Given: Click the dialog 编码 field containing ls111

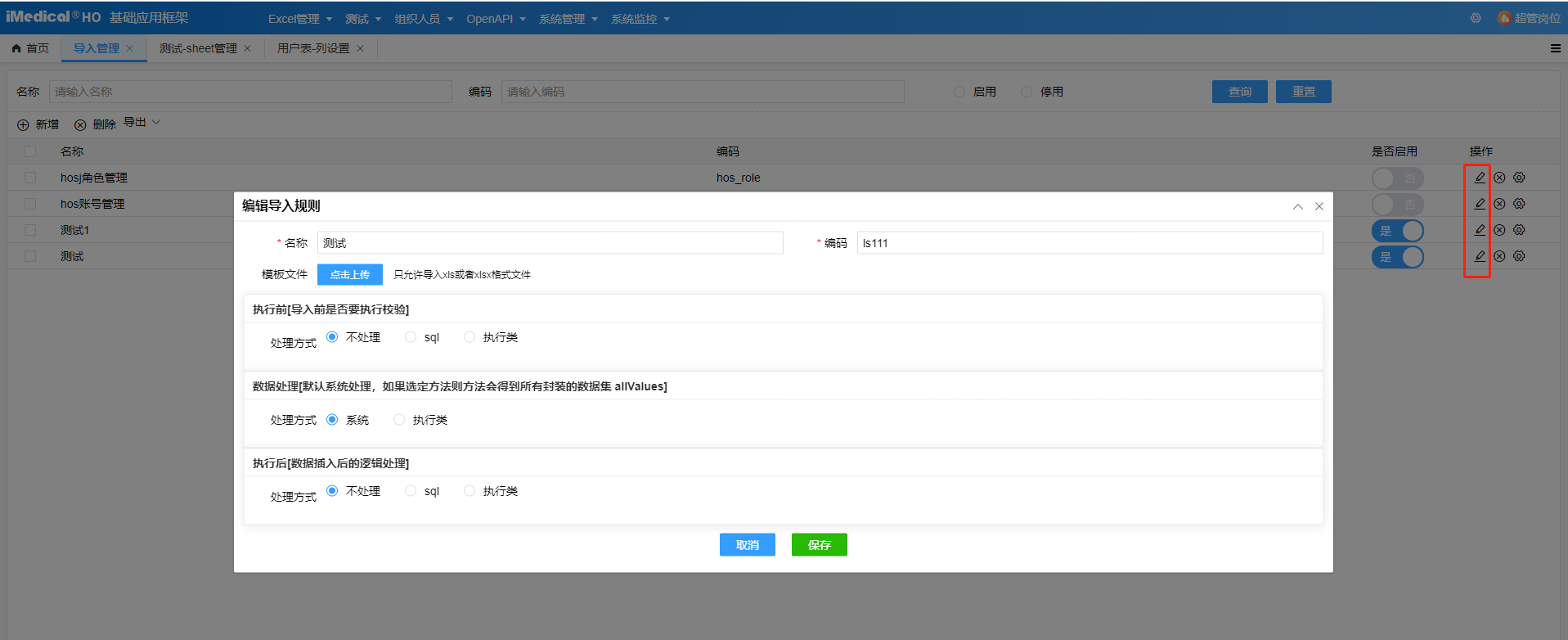Looking at the screenshot, I should click(1090, 243).
